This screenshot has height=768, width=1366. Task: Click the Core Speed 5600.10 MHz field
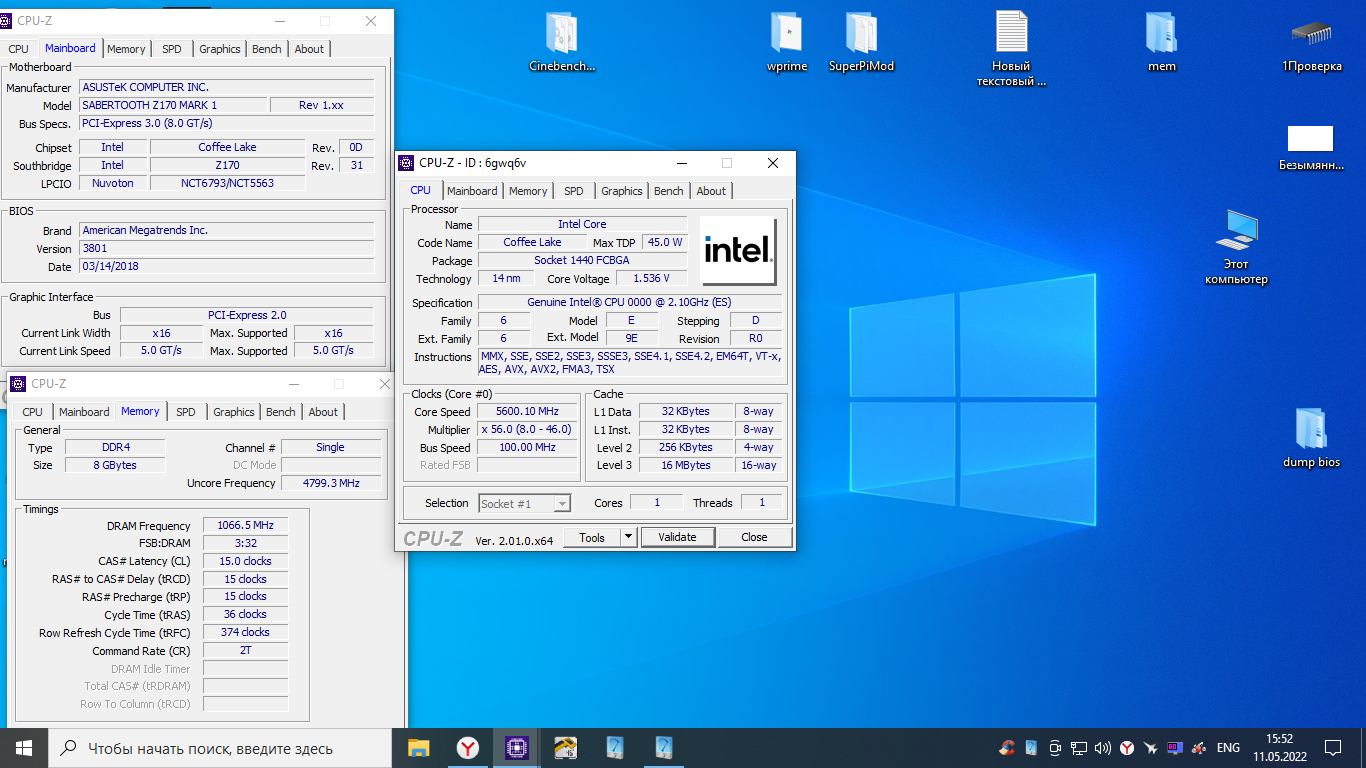tap(527, 411)
